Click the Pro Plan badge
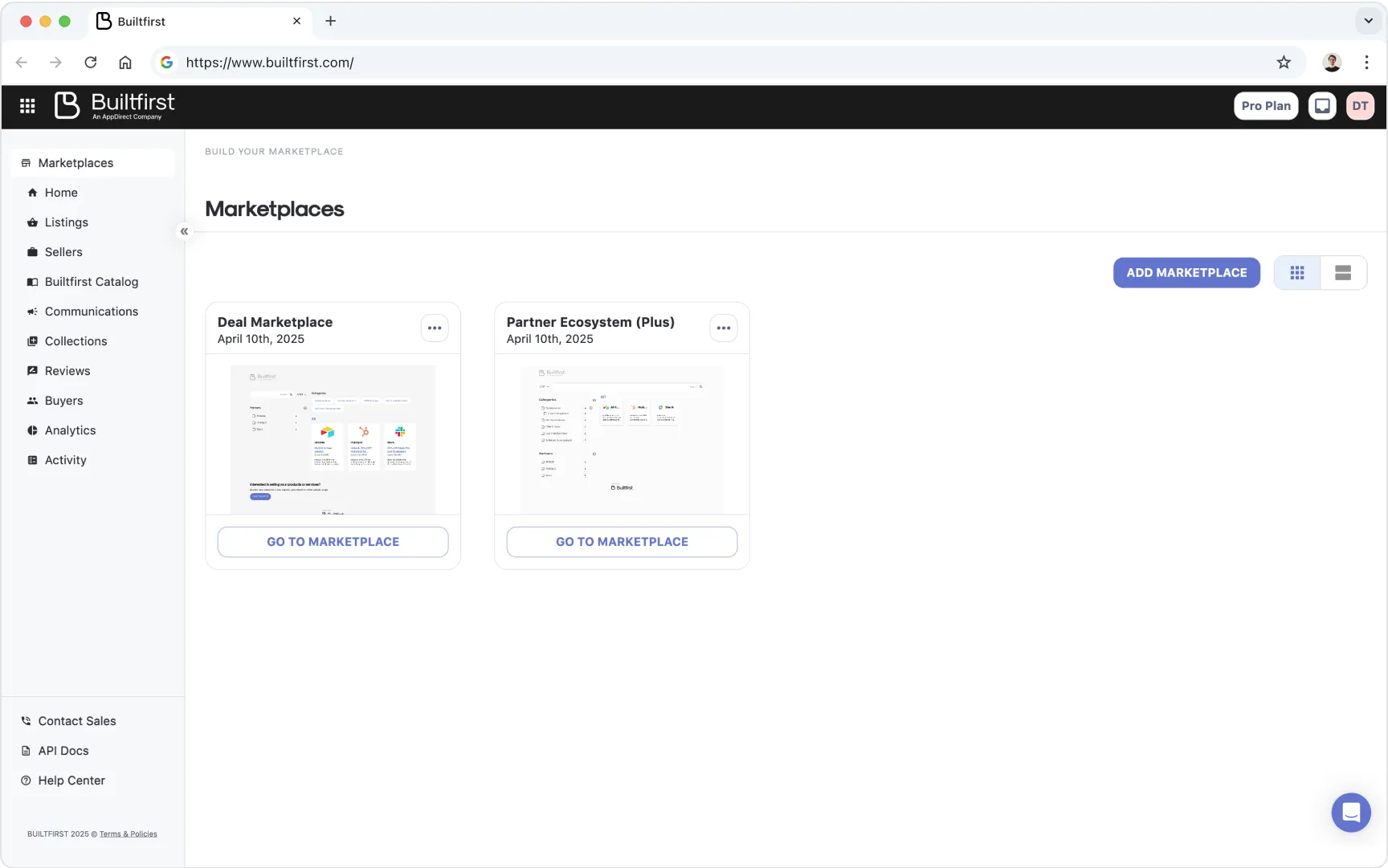 [1266, 106]
